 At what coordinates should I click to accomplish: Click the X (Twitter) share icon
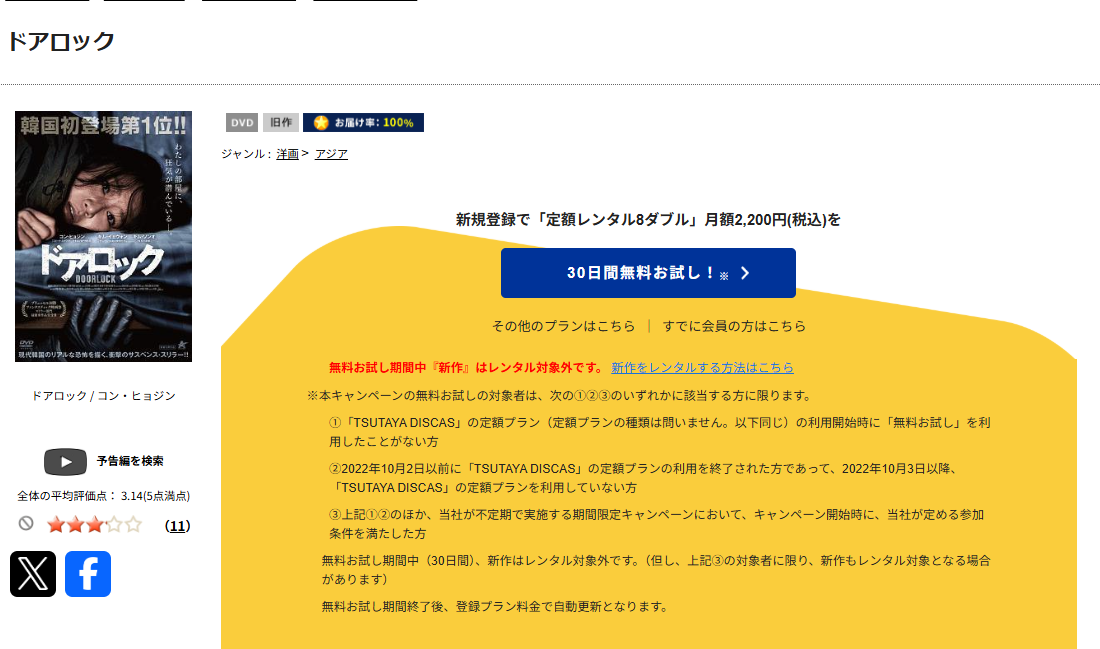[x=33, y=574]
